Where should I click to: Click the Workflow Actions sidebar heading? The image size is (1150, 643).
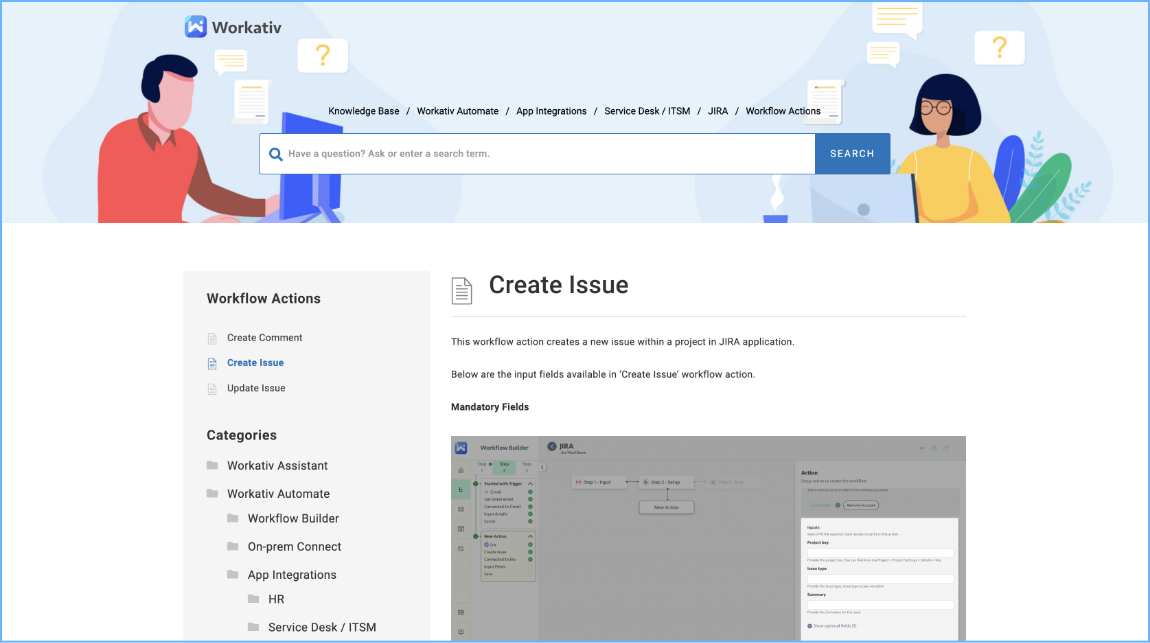point(263,298)
